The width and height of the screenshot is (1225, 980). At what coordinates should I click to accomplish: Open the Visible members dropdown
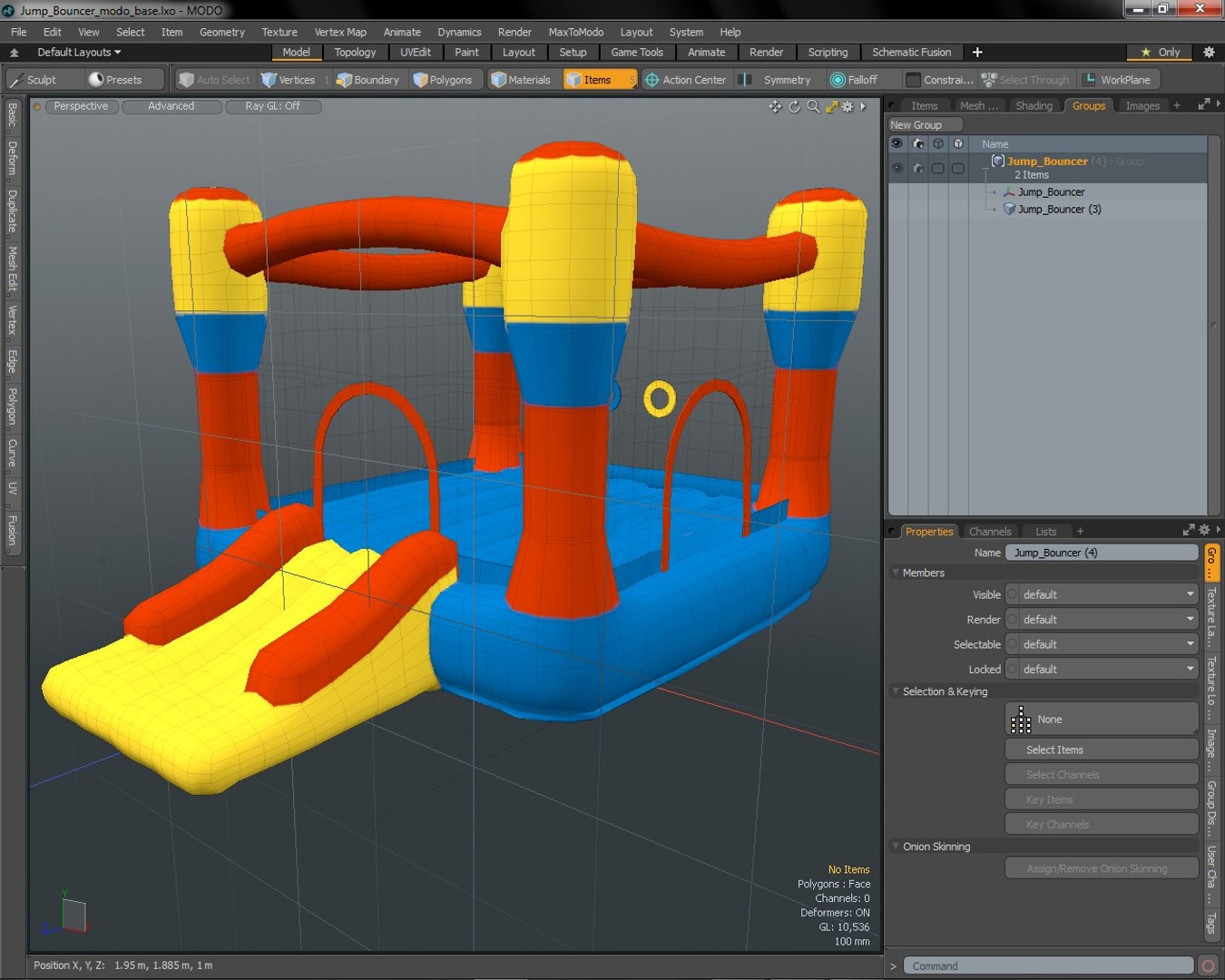pyautogui.click(x=1102, y=595)
